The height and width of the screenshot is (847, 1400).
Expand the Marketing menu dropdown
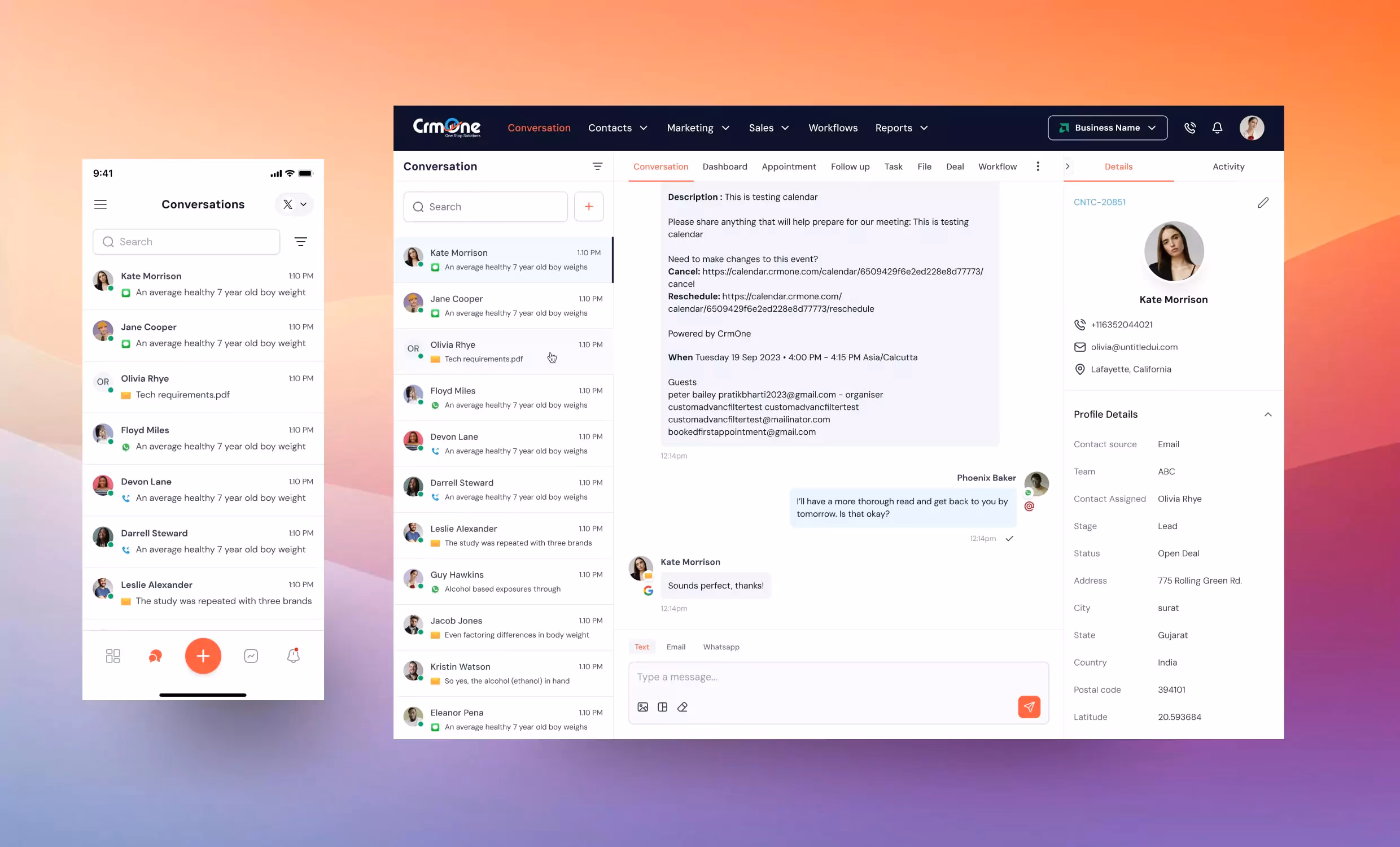pyautogui.click(x=698, y=128)
